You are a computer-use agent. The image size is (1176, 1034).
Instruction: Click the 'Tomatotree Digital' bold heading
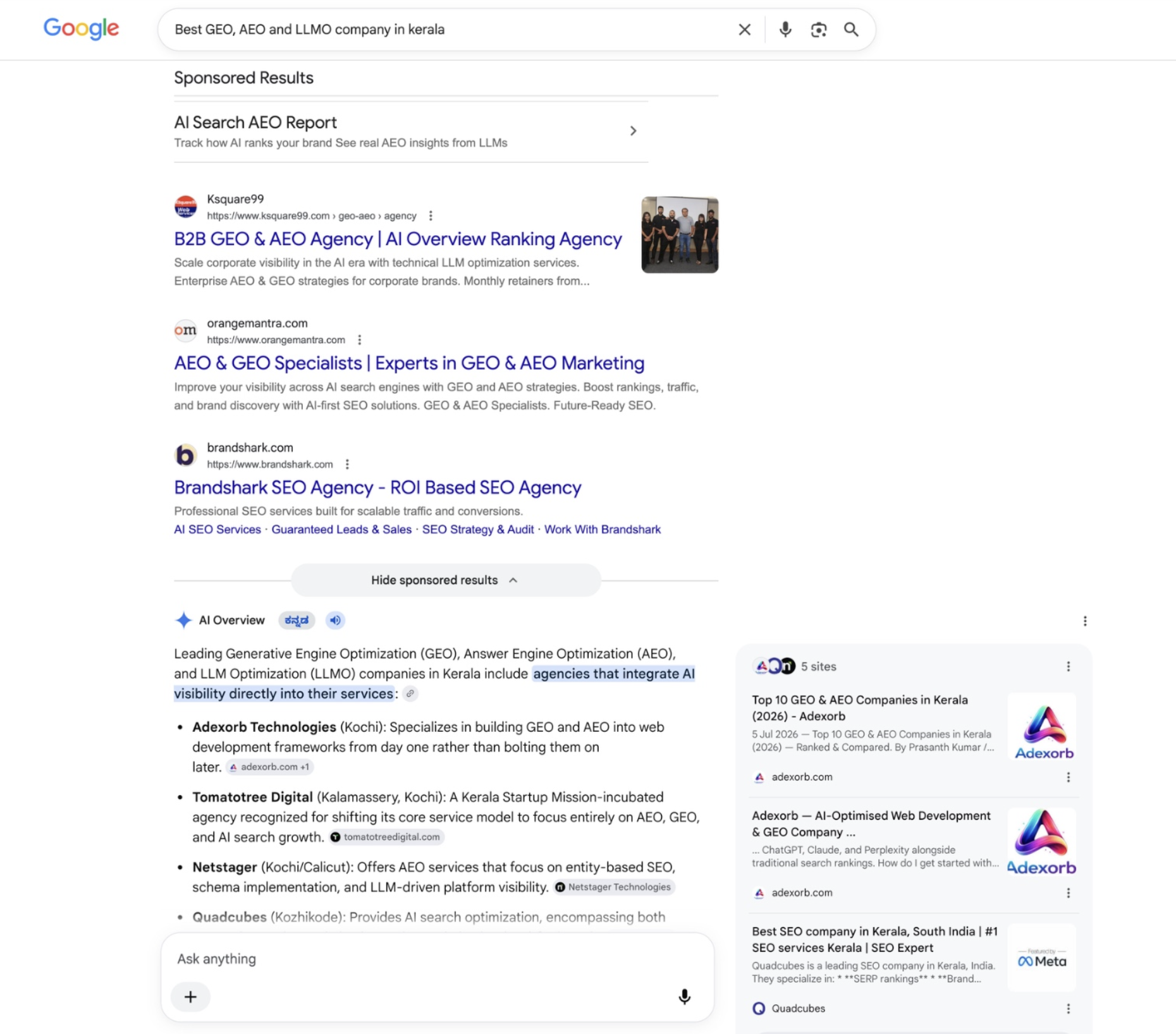coord(252,798)
